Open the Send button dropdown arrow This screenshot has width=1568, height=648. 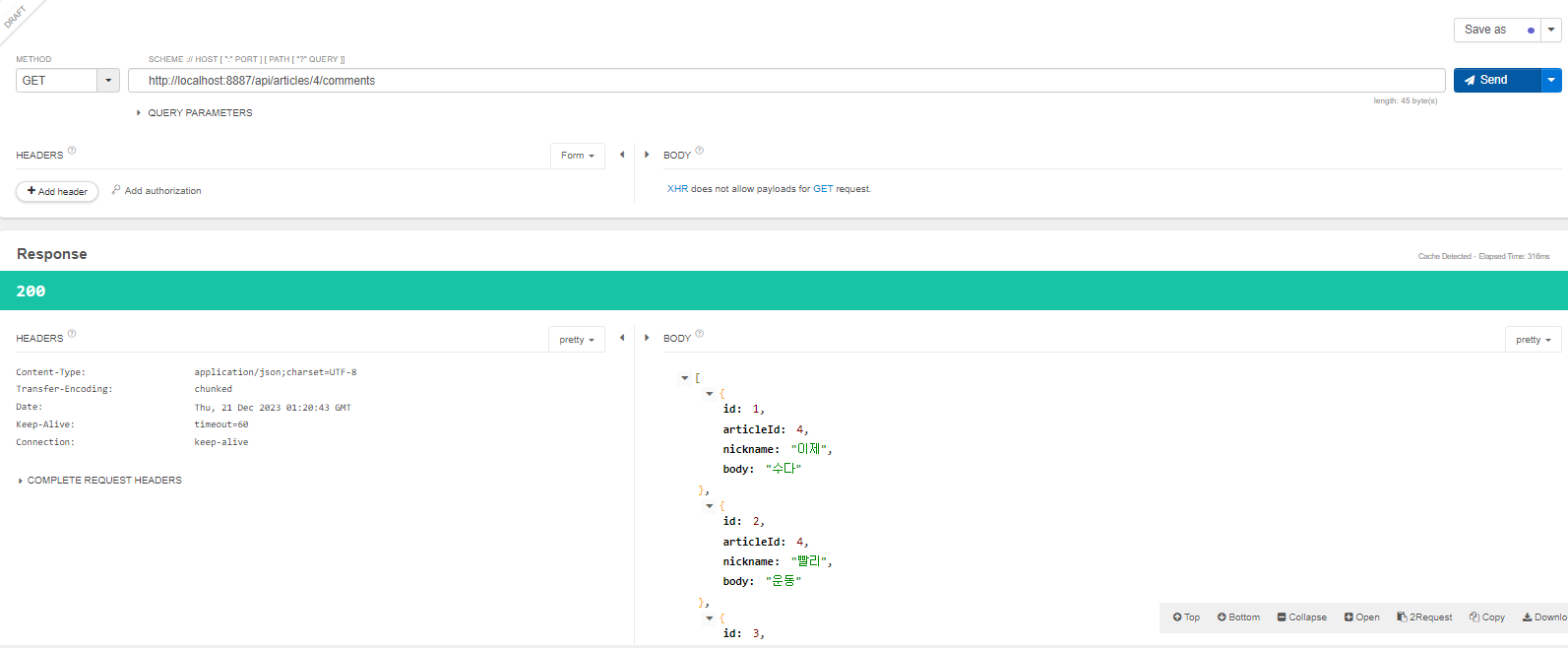[x=1551, y=80]
